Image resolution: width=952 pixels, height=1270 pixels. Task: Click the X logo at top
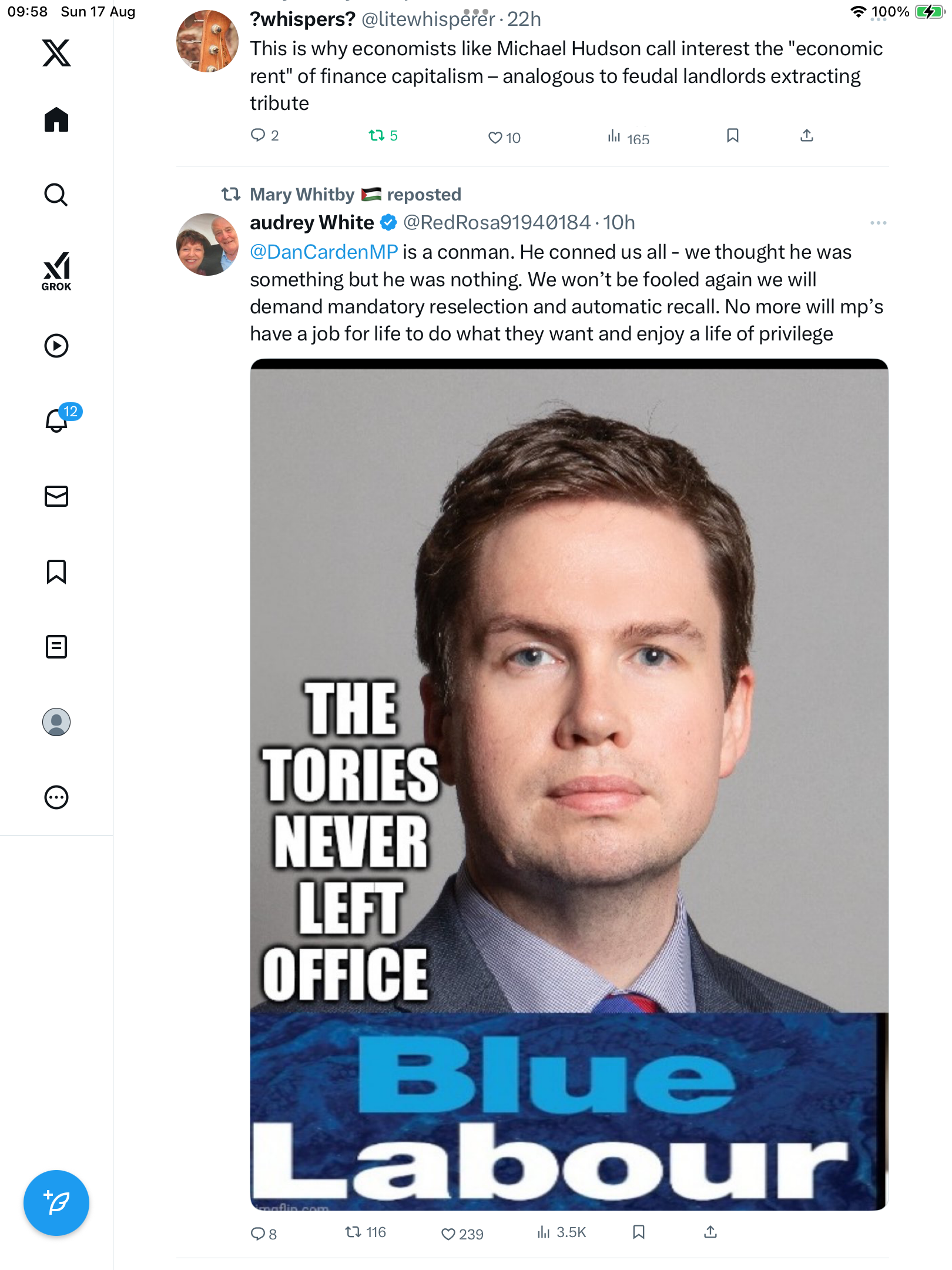56,53
